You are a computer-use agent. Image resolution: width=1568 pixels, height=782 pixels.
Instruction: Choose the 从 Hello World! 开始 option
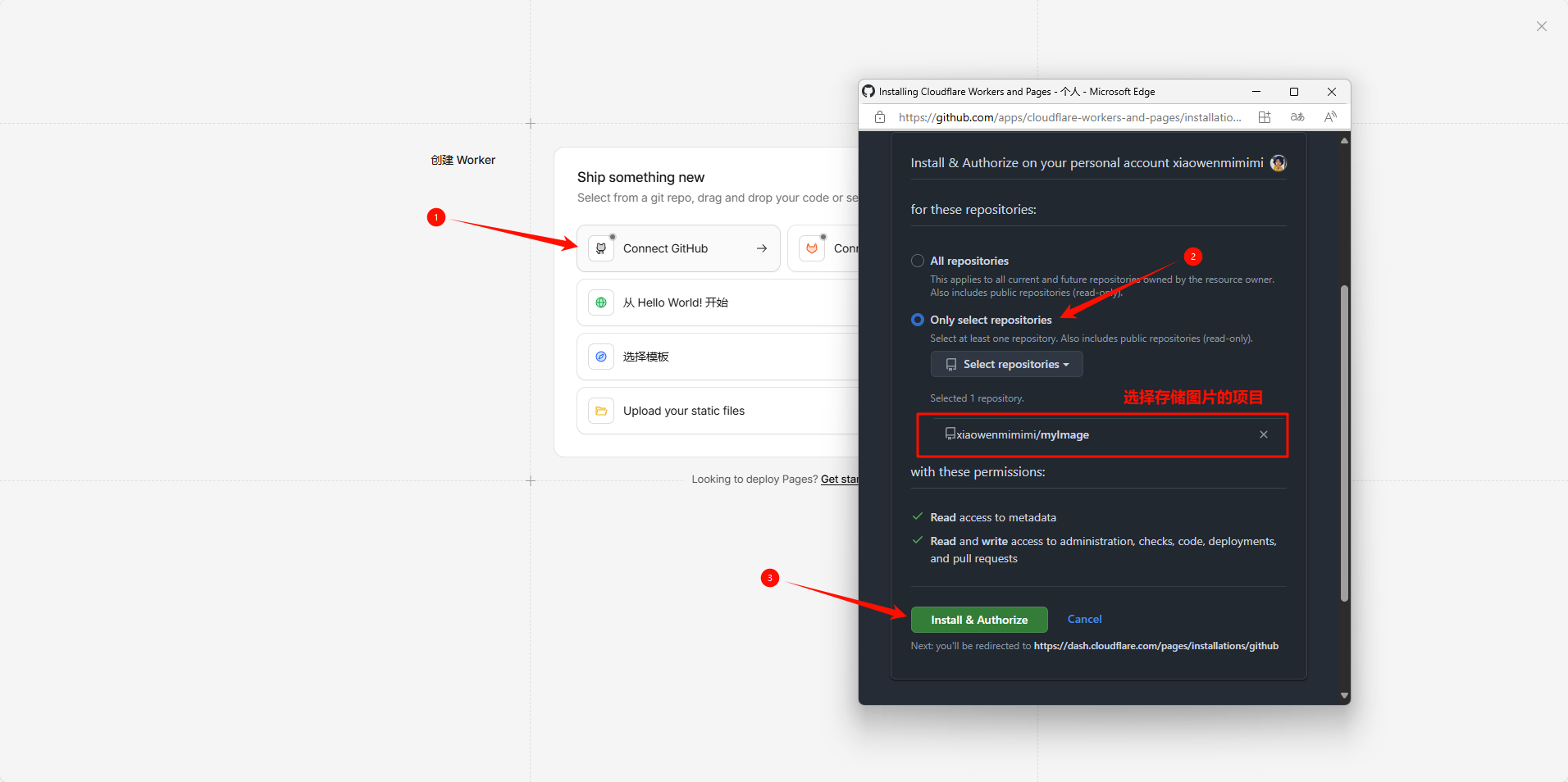click(x=676, y=302)
